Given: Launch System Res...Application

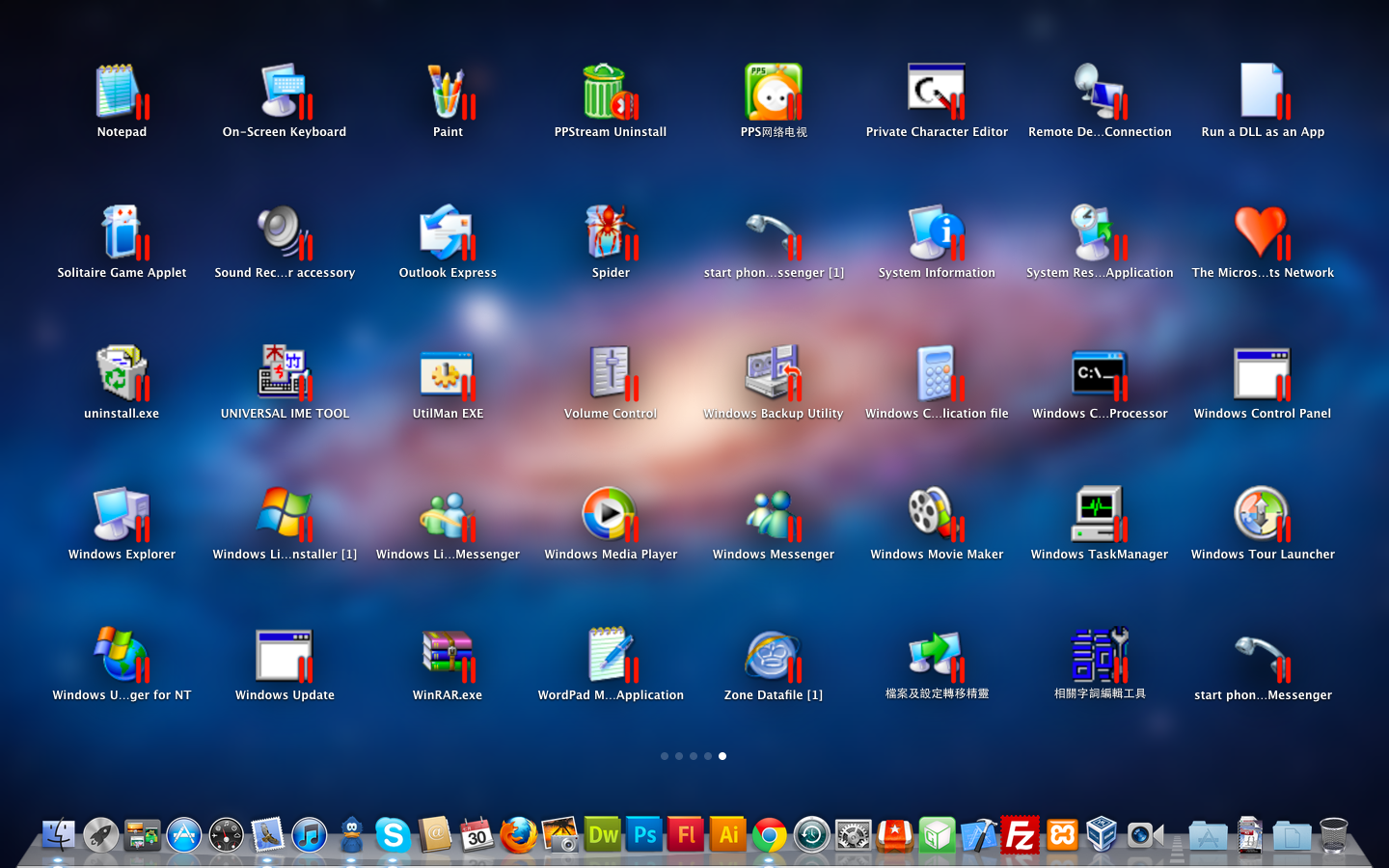Looking at the screenshot, I should 1100,232.
